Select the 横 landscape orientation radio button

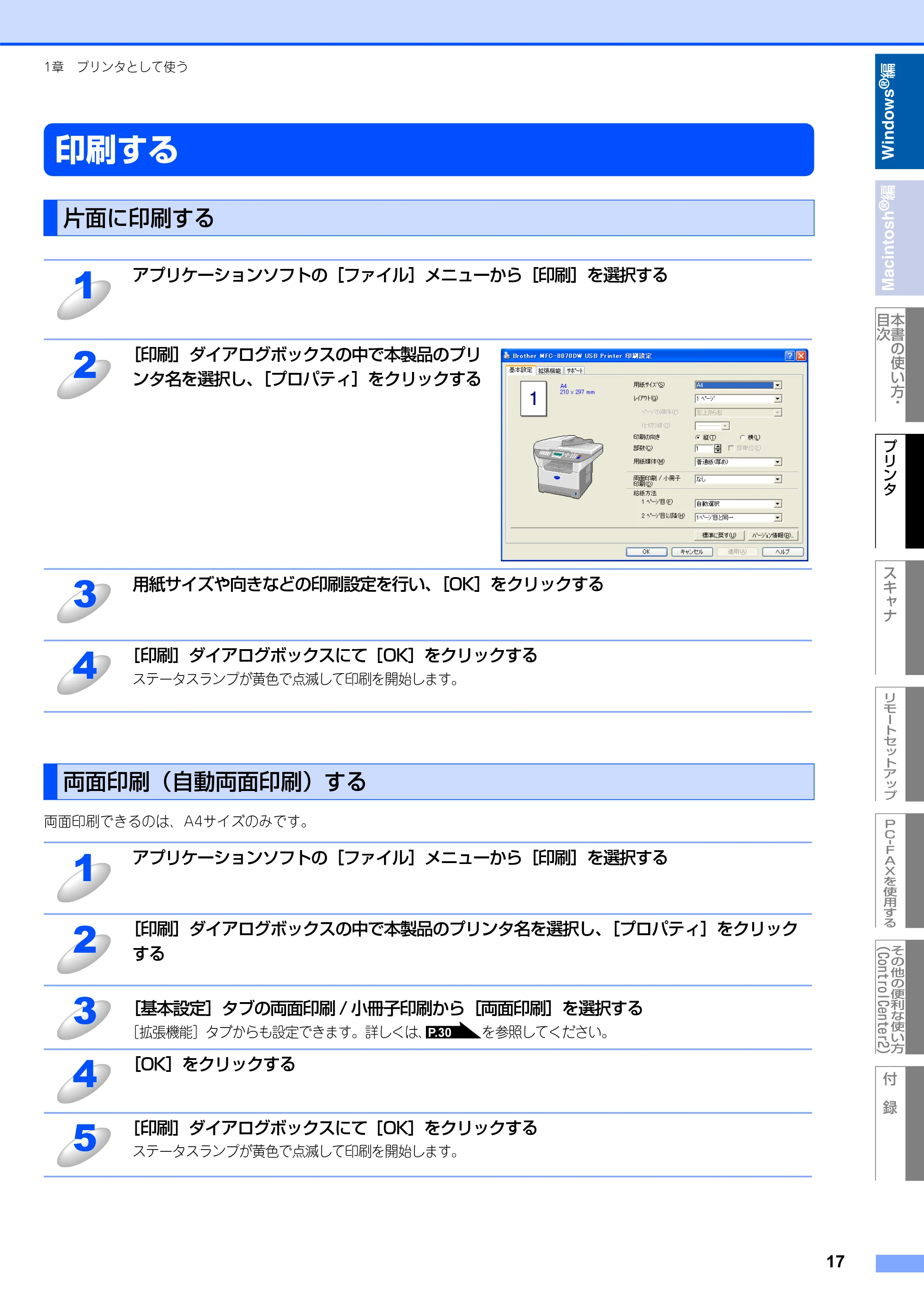click(742, 438)
